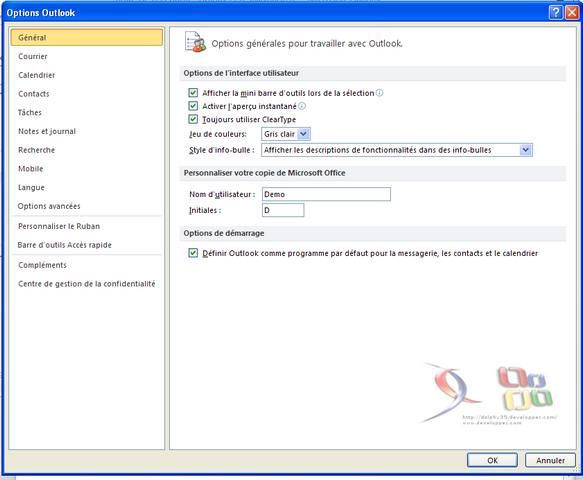The image size is (583, 480).
Task: Toggle Activer l'aperçu instantané checkbox
Action: click(x=193, y=106)
